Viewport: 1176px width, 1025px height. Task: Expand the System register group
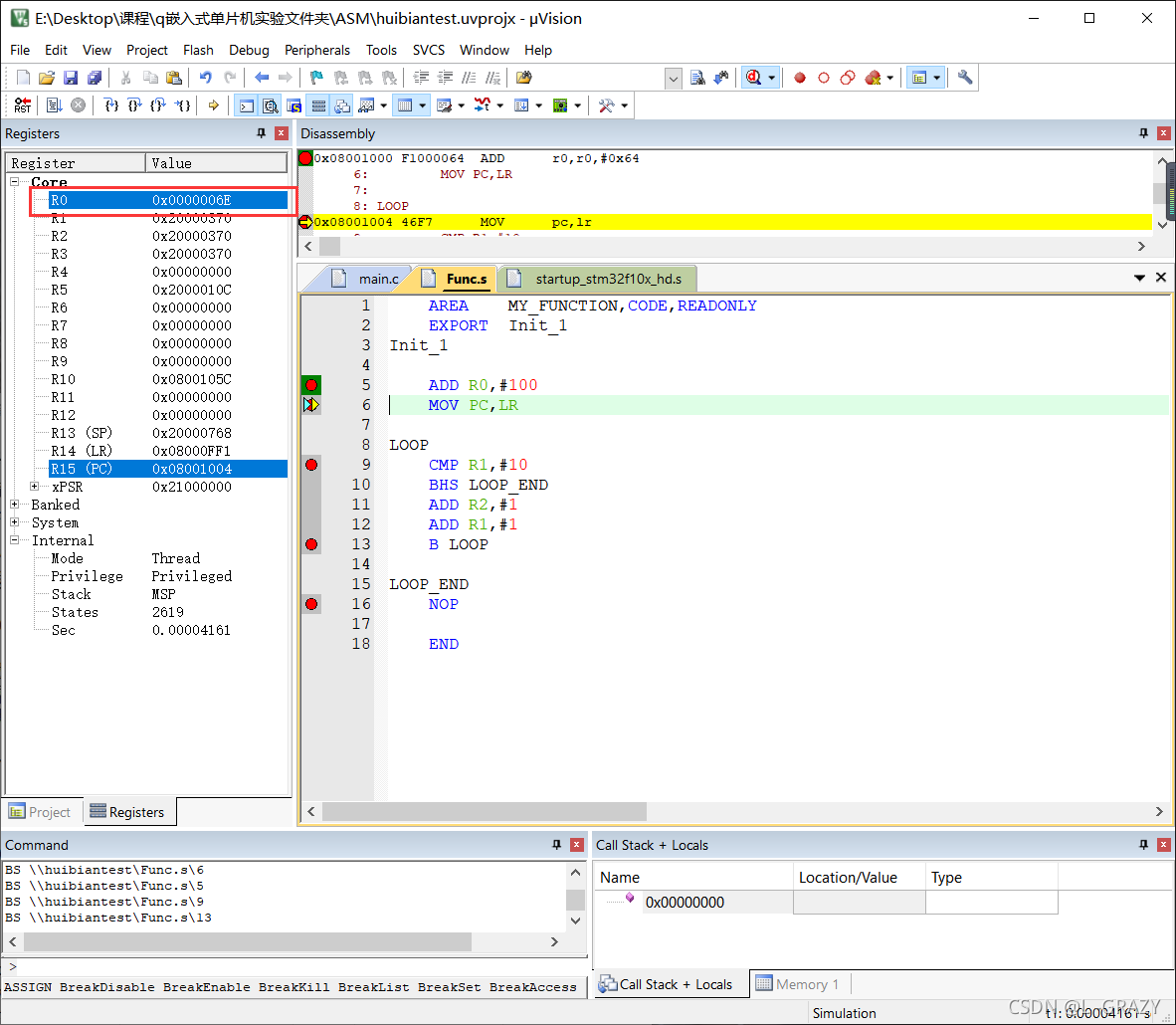click(14, 522)
